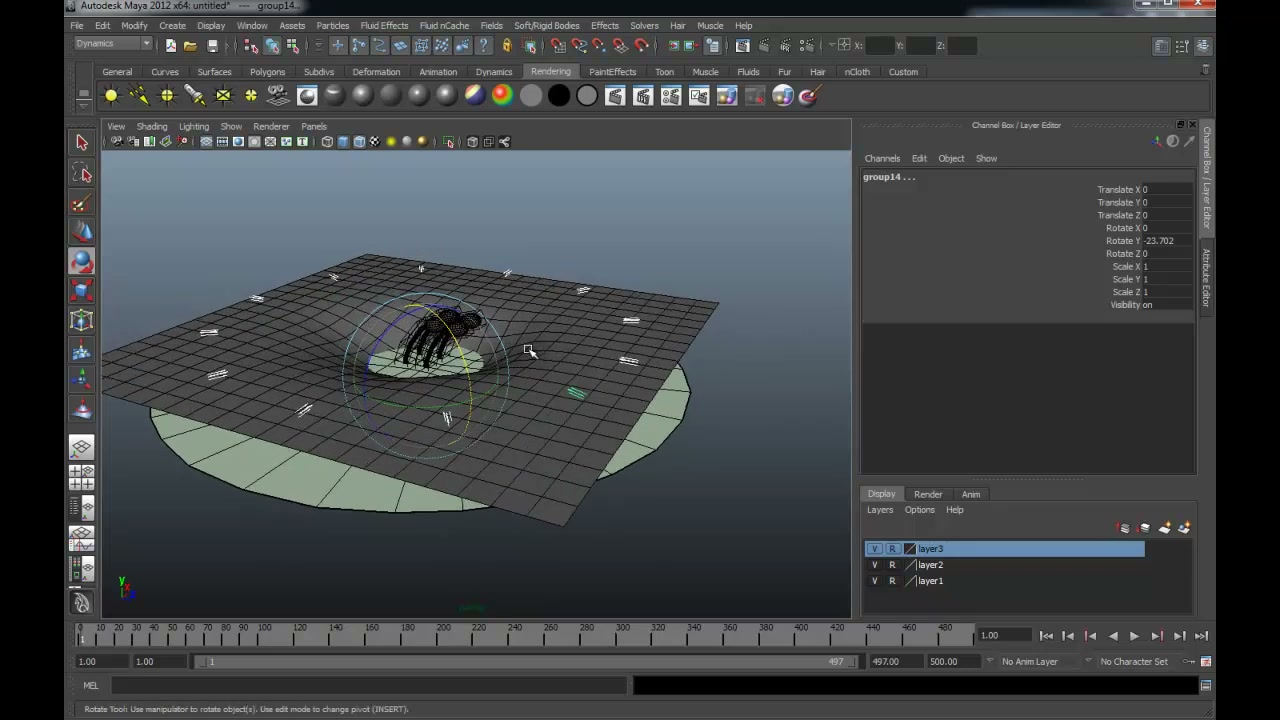
Task: Create new layer from selected objects
Action: [x=1184, y=528]
